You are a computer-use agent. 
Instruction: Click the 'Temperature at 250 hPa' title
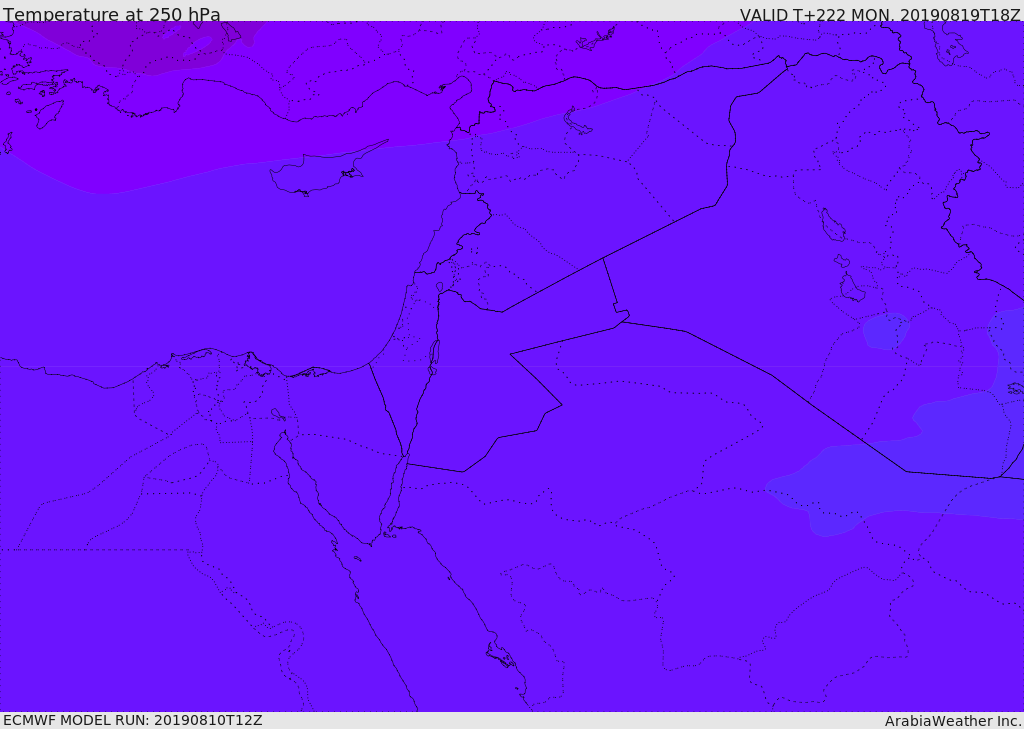[112, 14]
